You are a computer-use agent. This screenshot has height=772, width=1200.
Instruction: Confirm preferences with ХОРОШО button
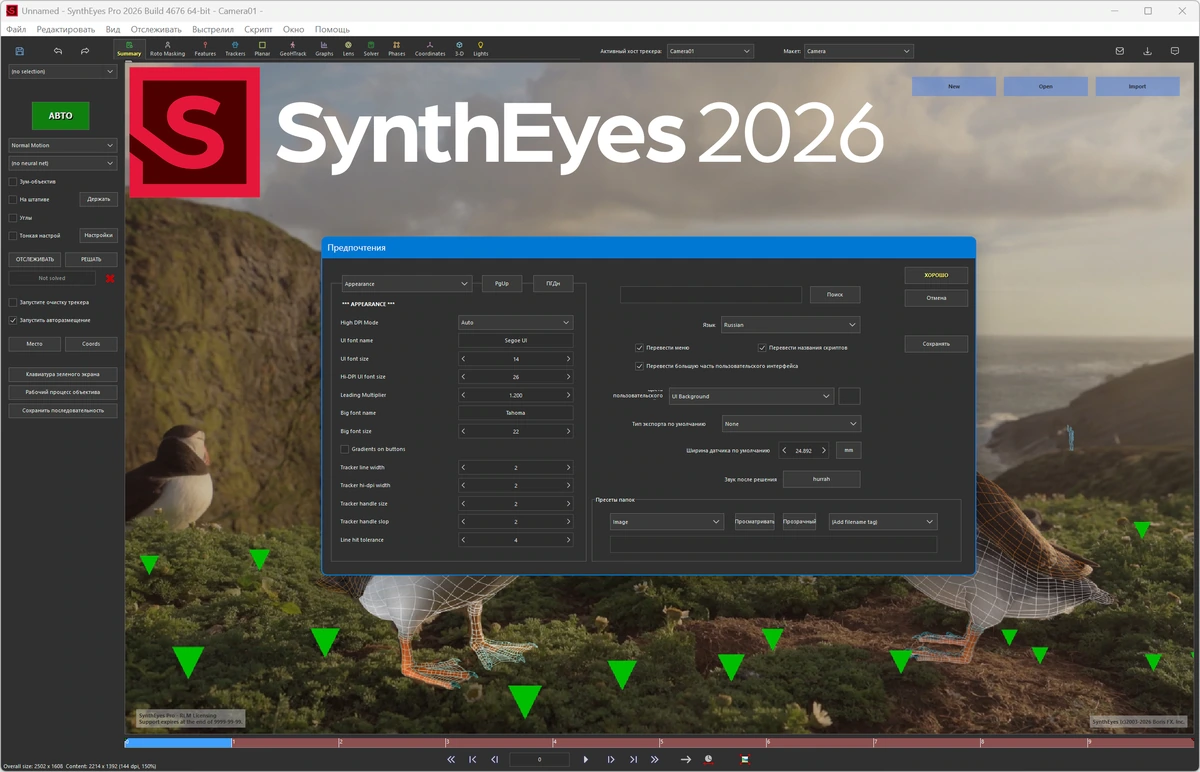[x=936, y=275]
